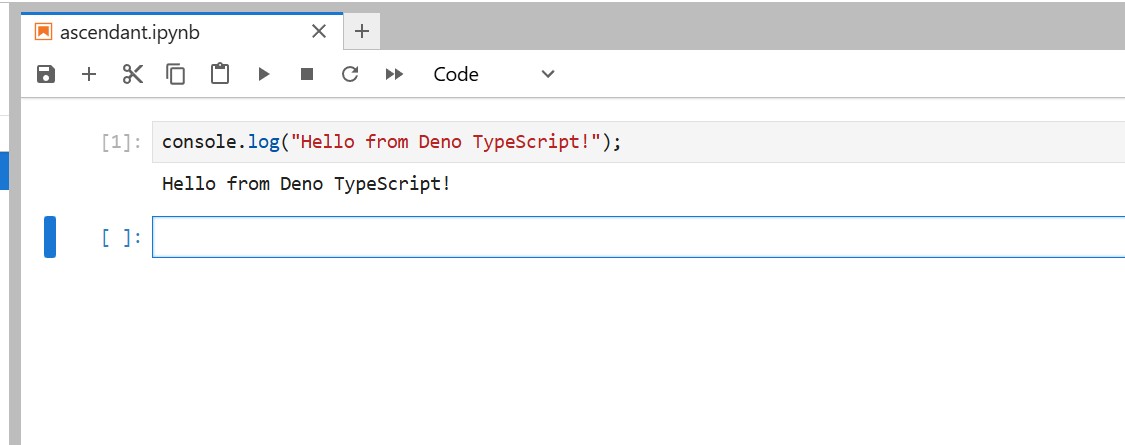1125x445 pixels.
Task: Restart the kernel using the circular arrow
Action: click(x=350, y=74)
